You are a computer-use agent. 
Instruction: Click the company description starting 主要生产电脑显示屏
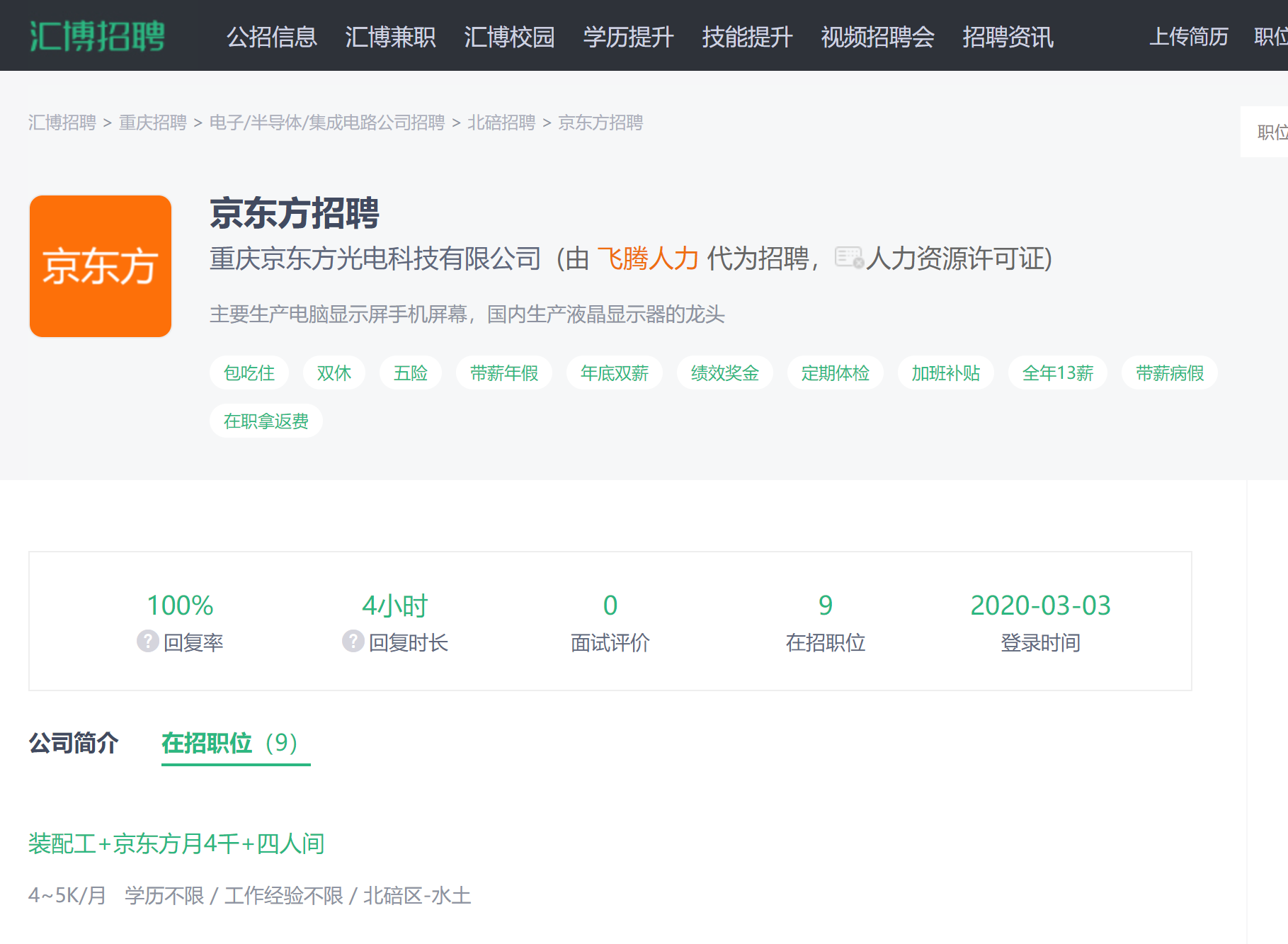coord(467,314)
